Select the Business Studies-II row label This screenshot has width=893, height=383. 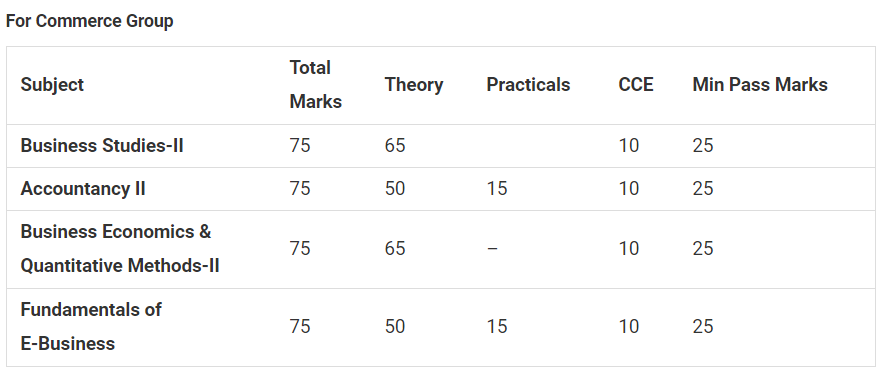pos(102,146)
